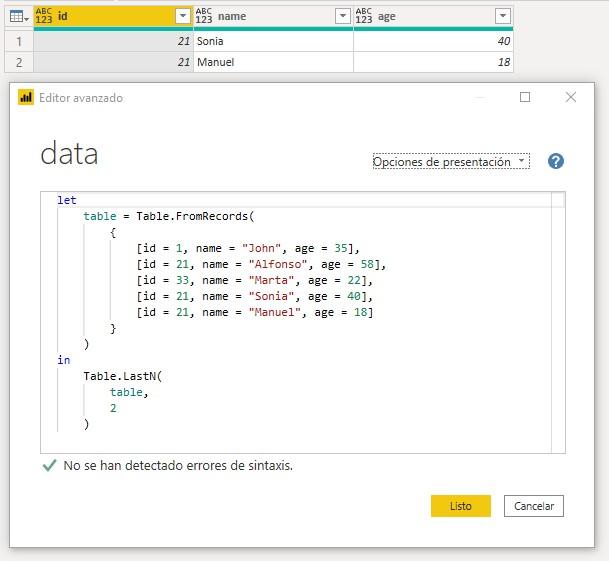Click the table menu icon in grid corner
This screenshot has width=609, height=561.
pyautogui.click(x=16, y=16)
